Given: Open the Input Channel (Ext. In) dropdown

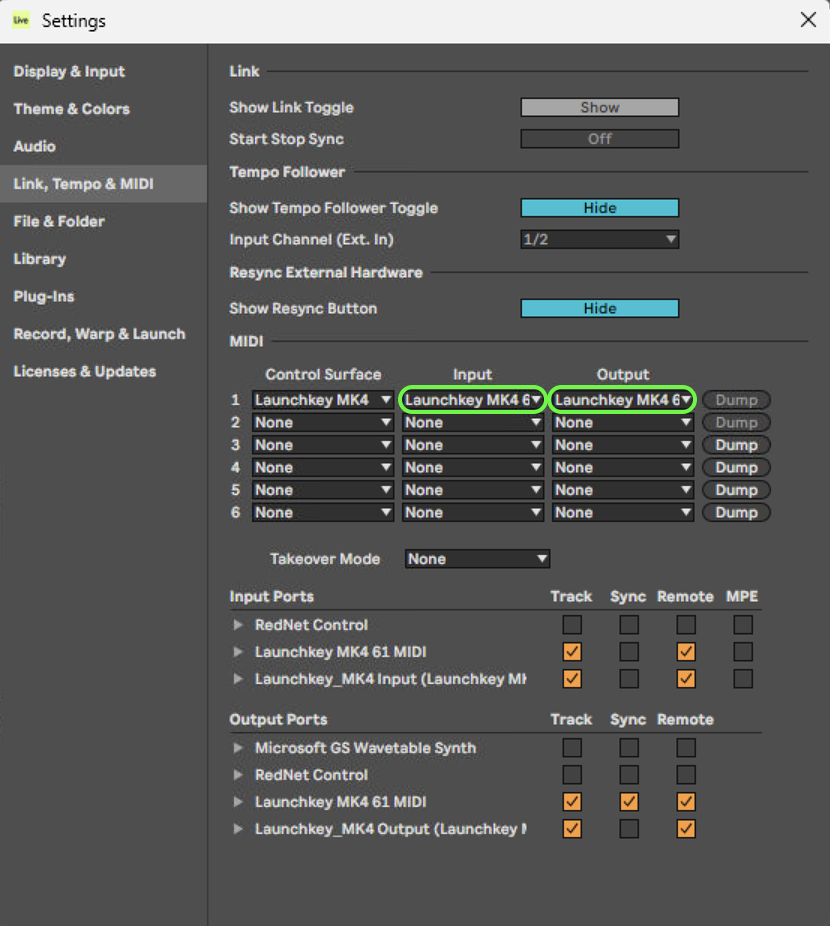Looking at the screenshot, I should tap(600, 239).
